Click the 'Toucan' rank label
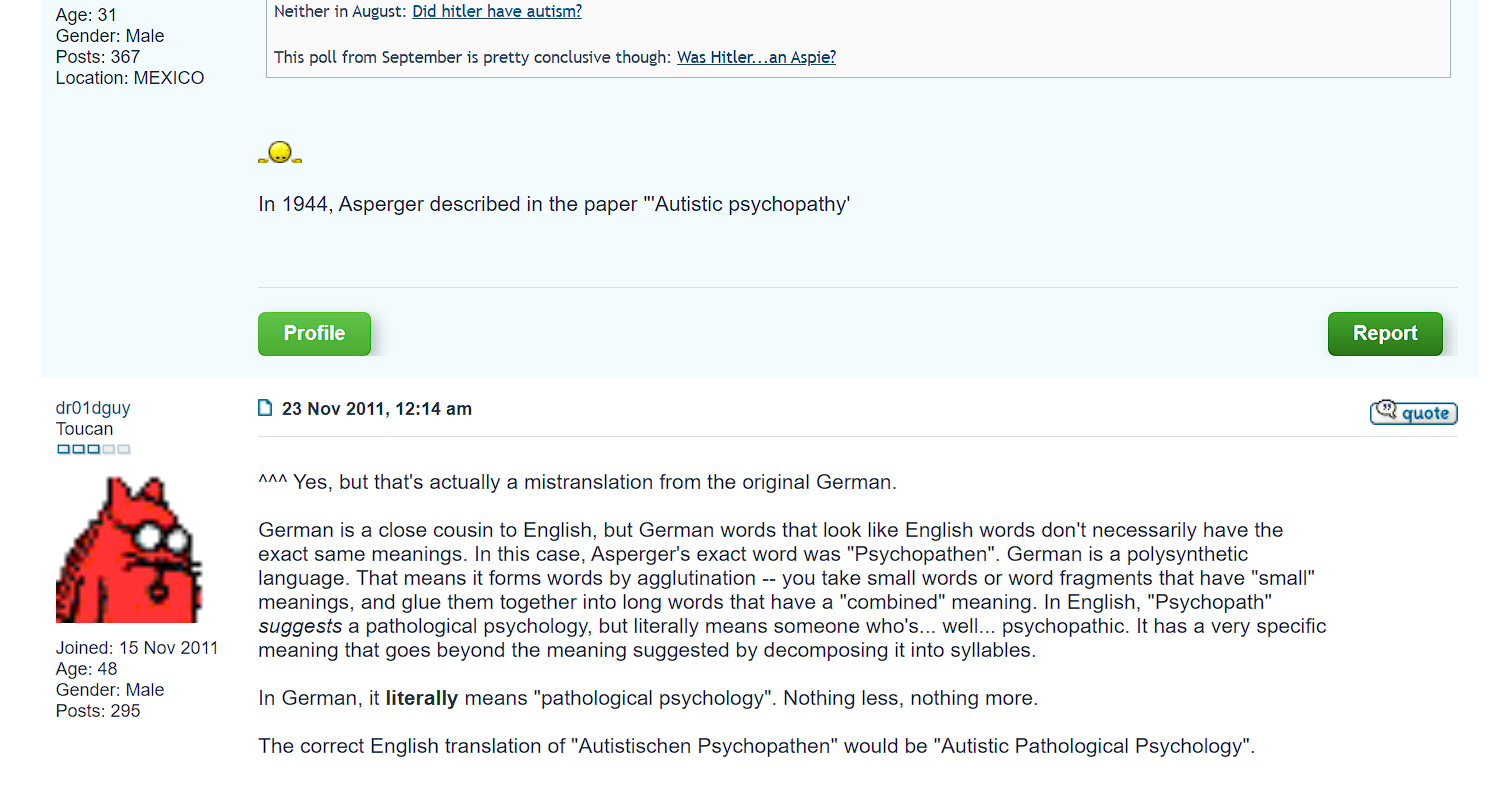 [84, 429]
